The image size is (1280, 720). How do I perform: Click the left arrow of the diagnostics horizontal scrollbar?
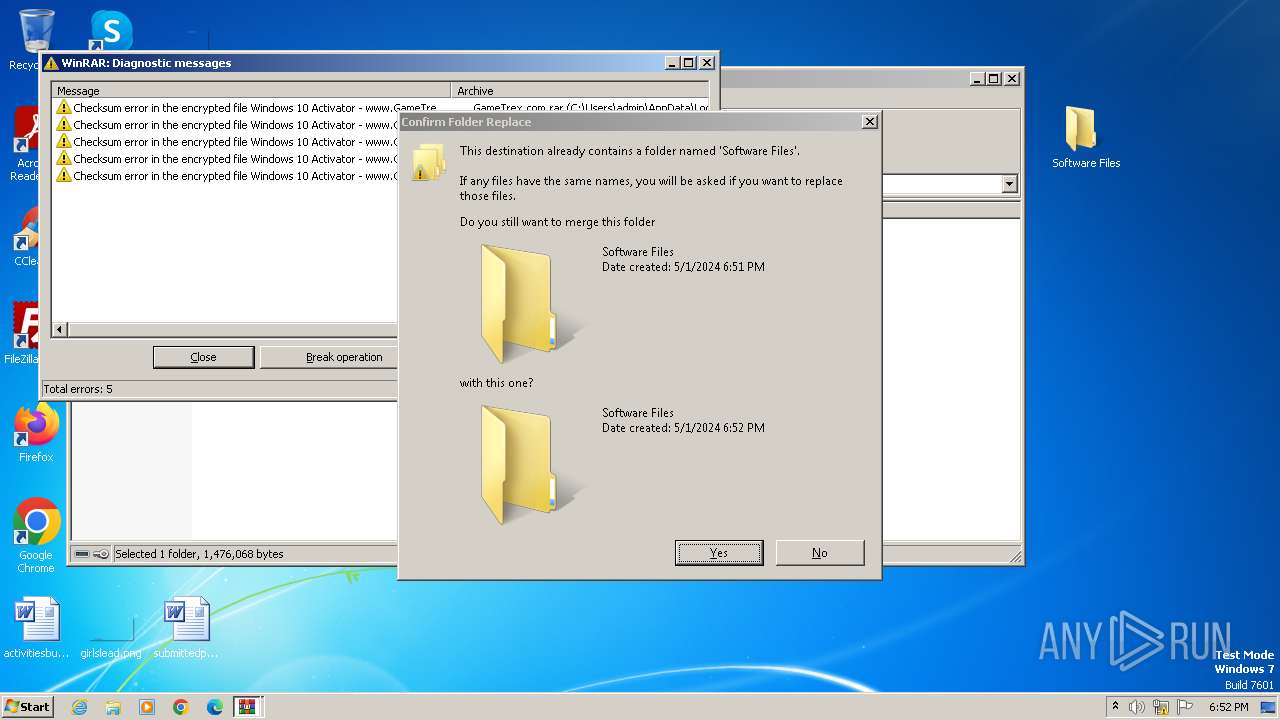click(x=59, y=329)
